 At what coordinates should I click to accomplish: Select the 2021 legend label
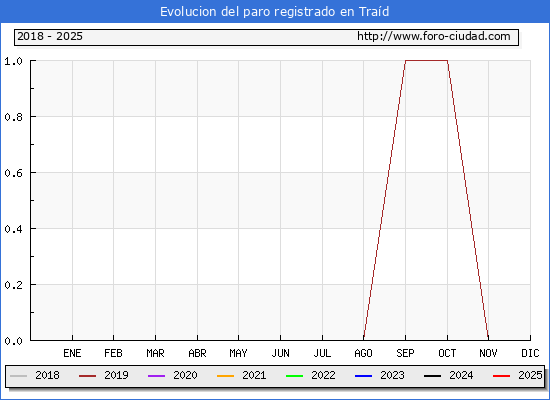254,375
